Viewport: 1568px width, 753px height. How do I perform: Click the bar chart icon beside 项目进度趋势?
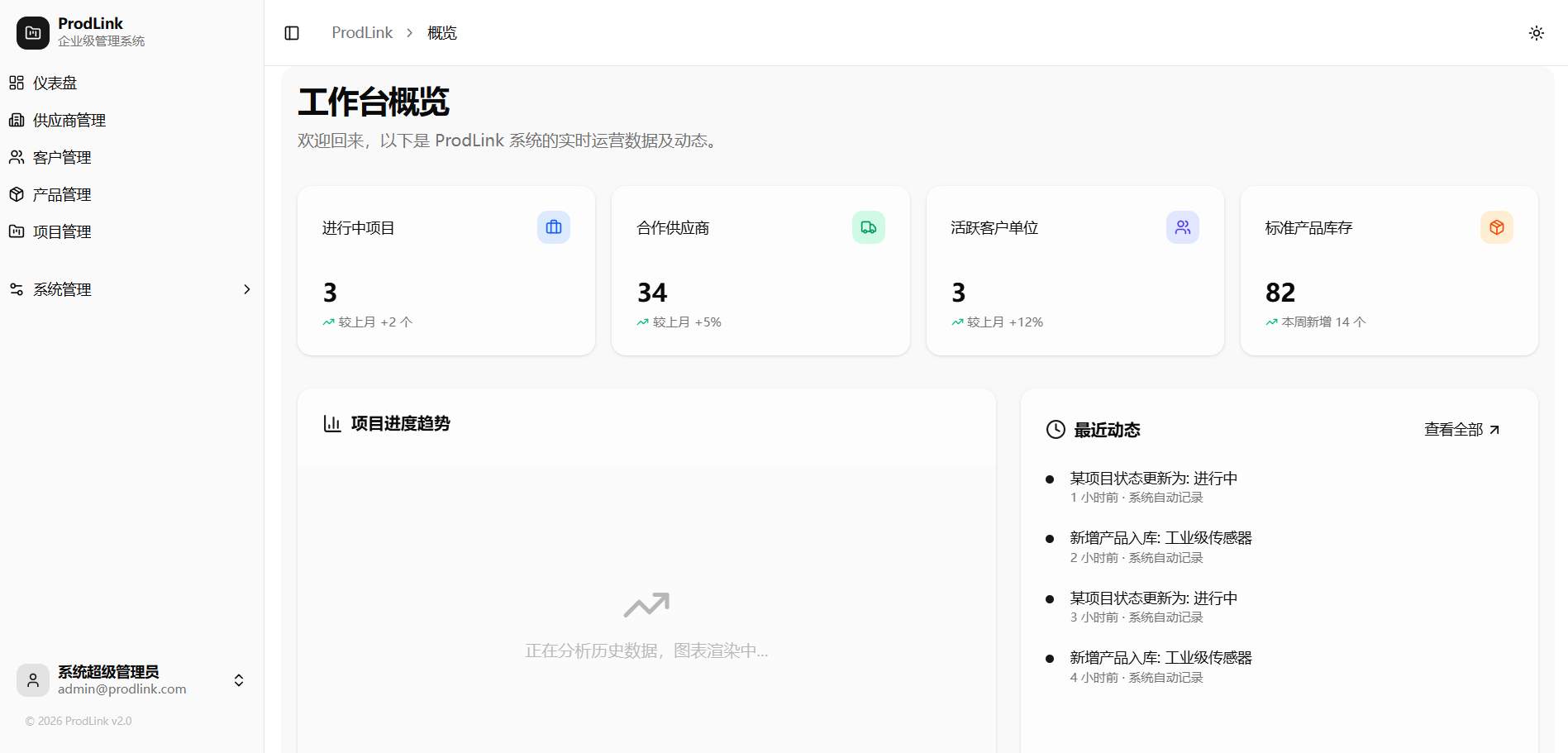[x=332, y=424]
